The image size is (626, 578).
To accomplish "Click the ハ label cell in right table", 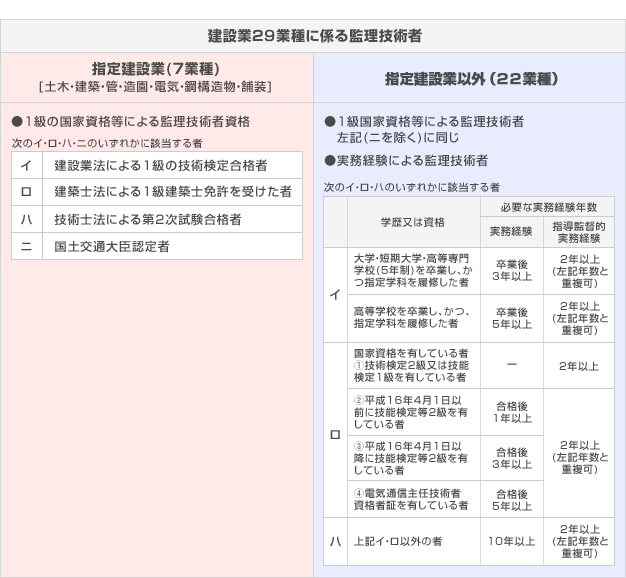I will click(x=335, y=541).
